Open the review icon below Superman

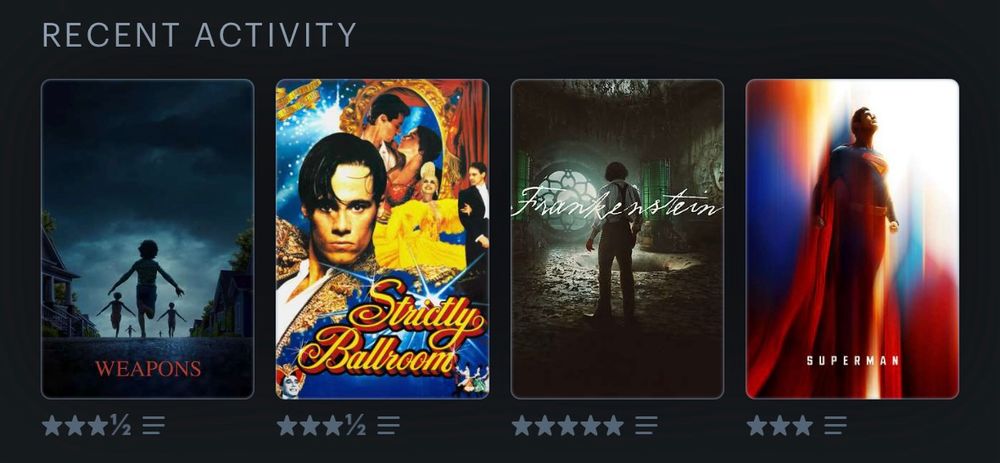tap(835, 425)
